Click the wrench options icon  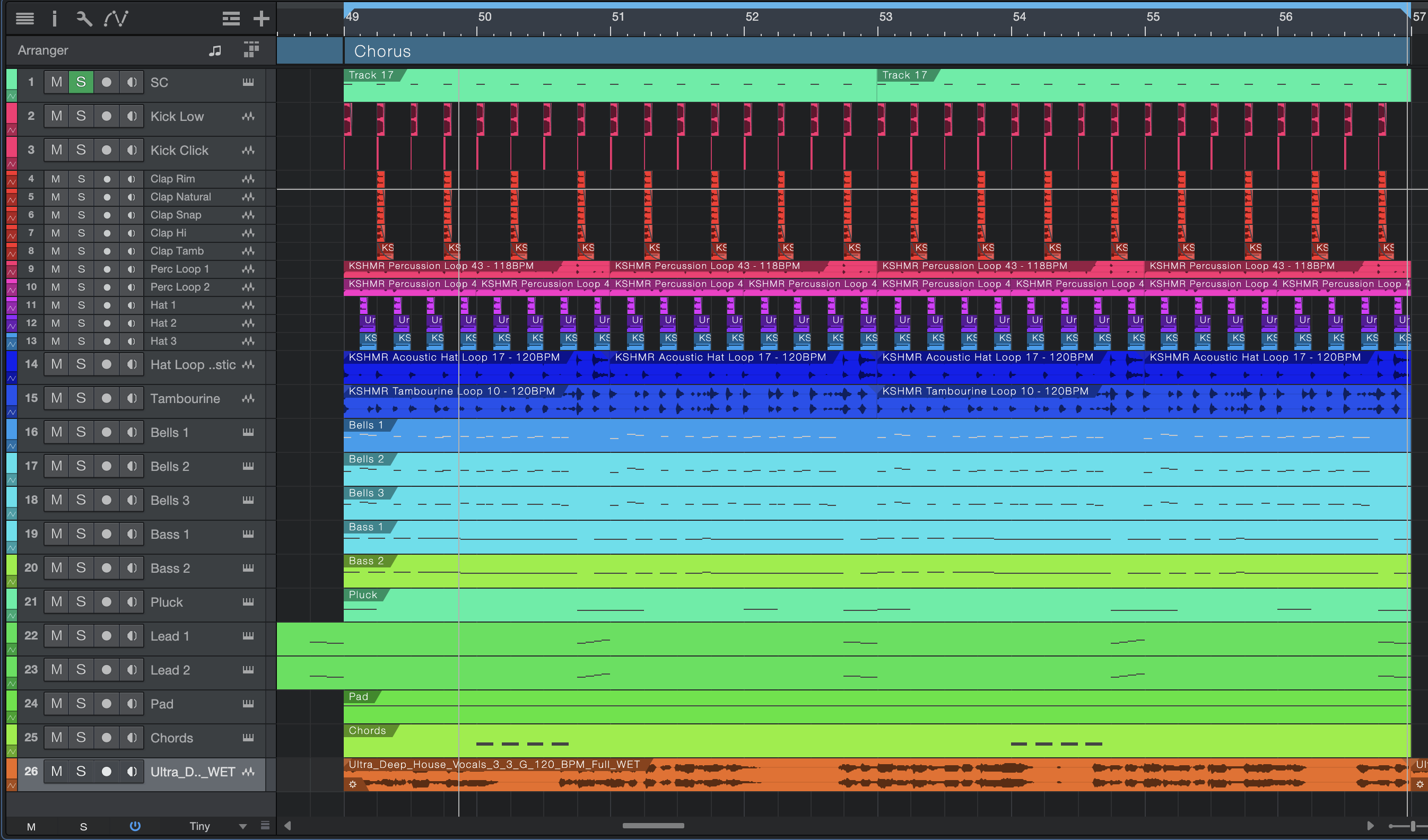tap(84, 19)
